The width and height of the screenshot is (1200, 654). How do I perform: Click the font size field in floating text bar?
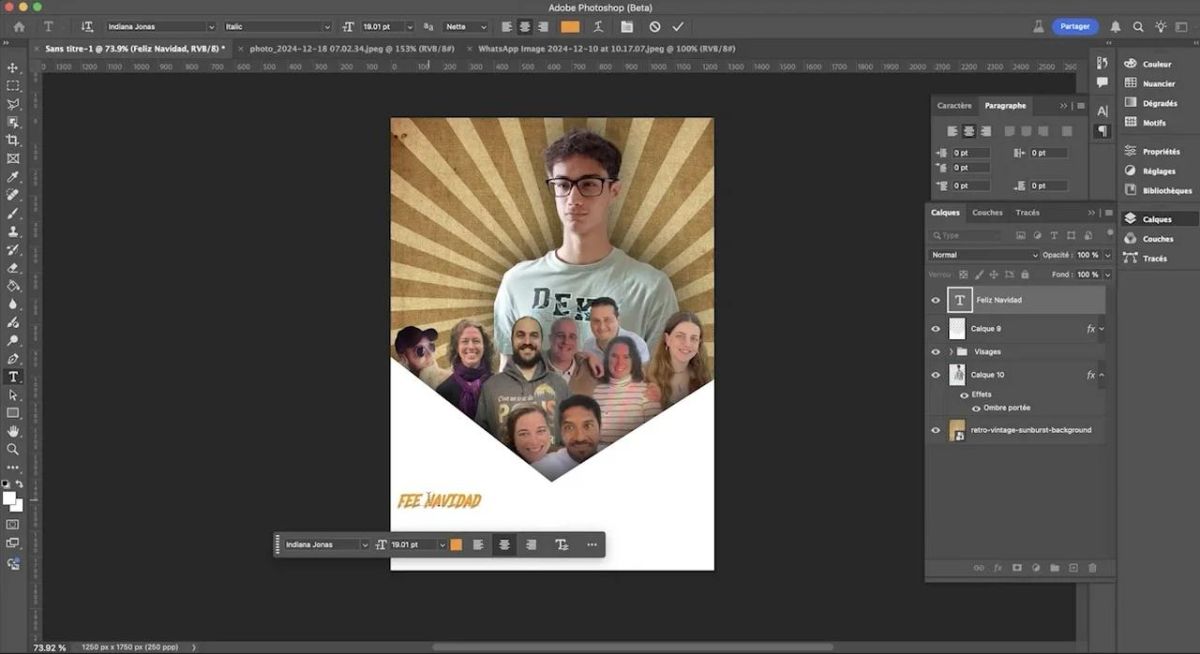coord(412,545)
